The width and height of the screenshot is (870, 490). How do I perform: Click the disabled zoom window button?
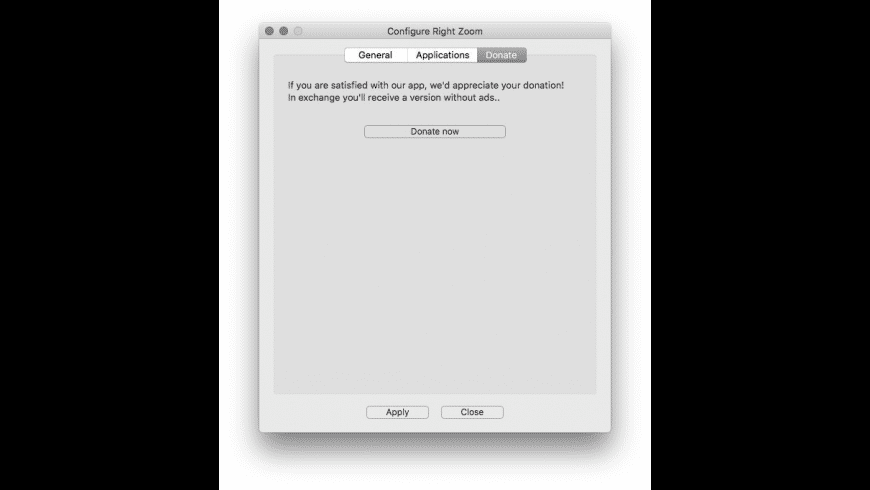click(298, 31)
